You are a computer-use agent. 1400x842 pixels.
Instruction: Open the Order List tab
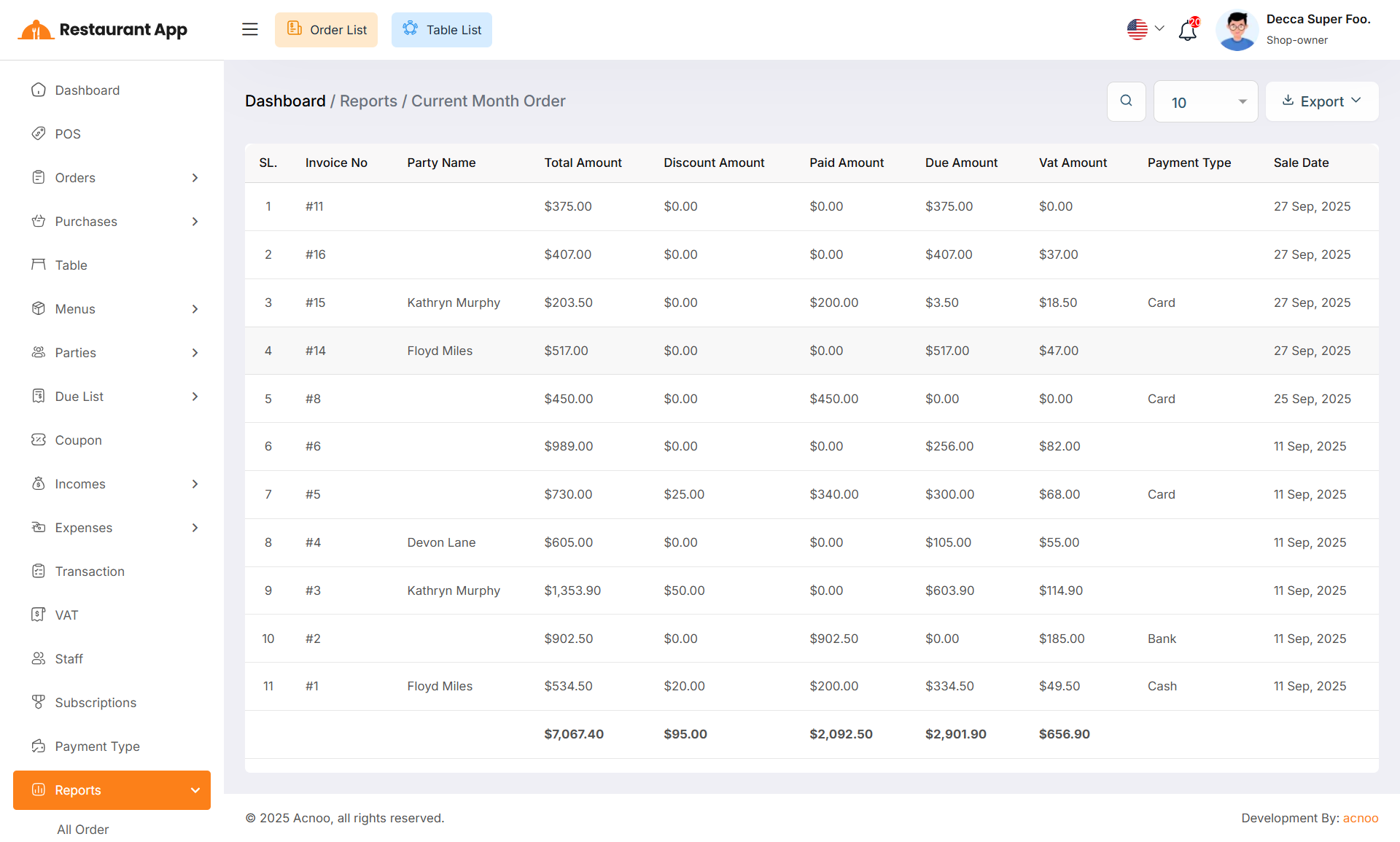tap(326, 30)
